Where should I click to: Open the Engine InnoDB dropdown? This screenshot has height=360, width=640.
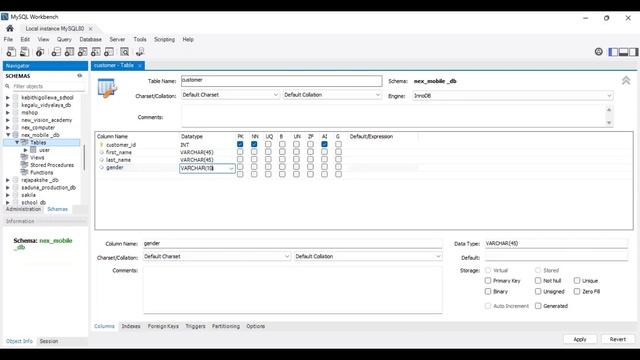(512, 96)
